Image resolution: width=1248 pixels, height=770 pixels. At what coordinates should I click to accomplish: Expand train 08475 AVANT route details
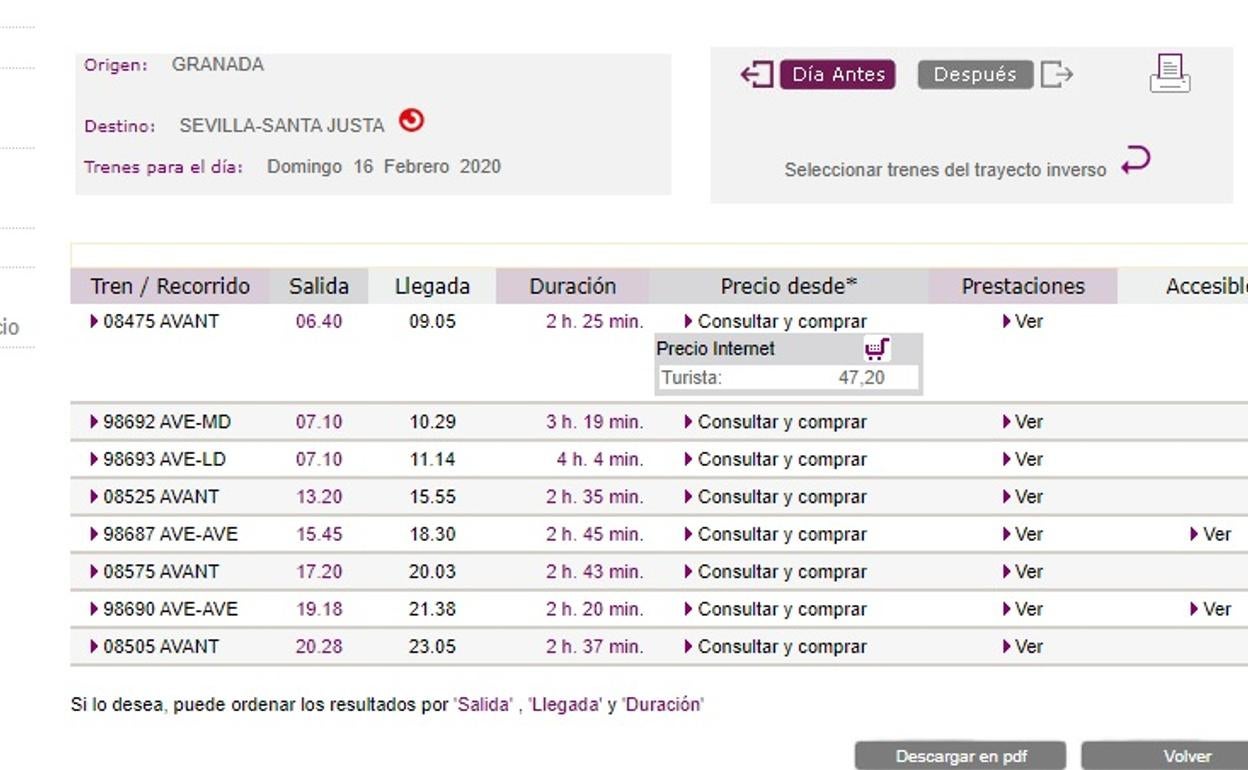tap(154, 322)
